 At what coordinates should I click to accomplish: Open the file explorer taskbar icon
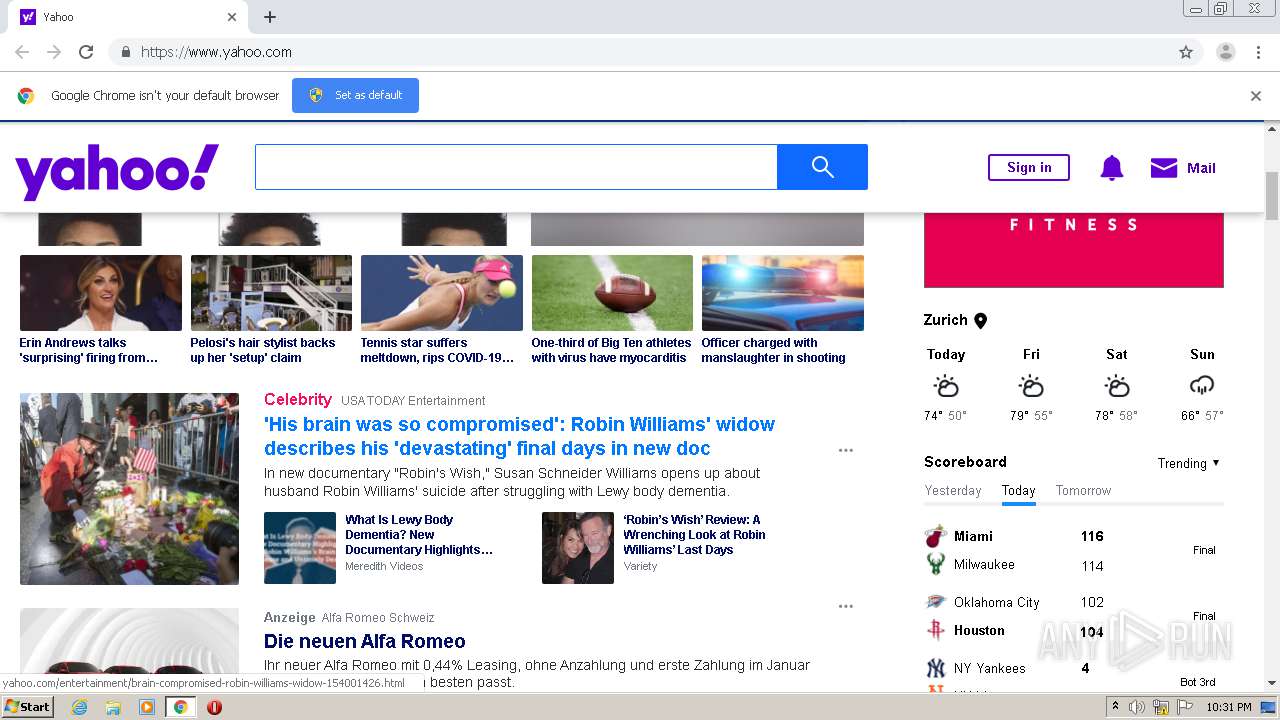point(113,707)
